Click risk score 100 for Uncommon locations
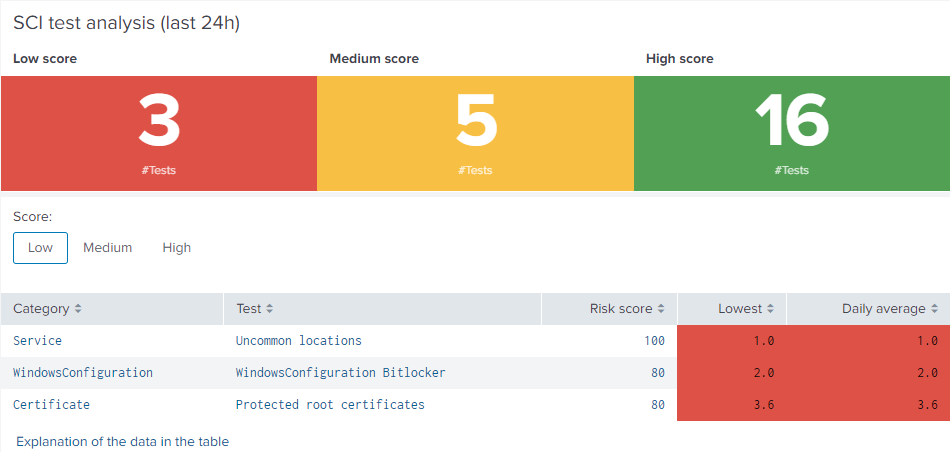Screen dimensions: 950x452 (654, 341)
